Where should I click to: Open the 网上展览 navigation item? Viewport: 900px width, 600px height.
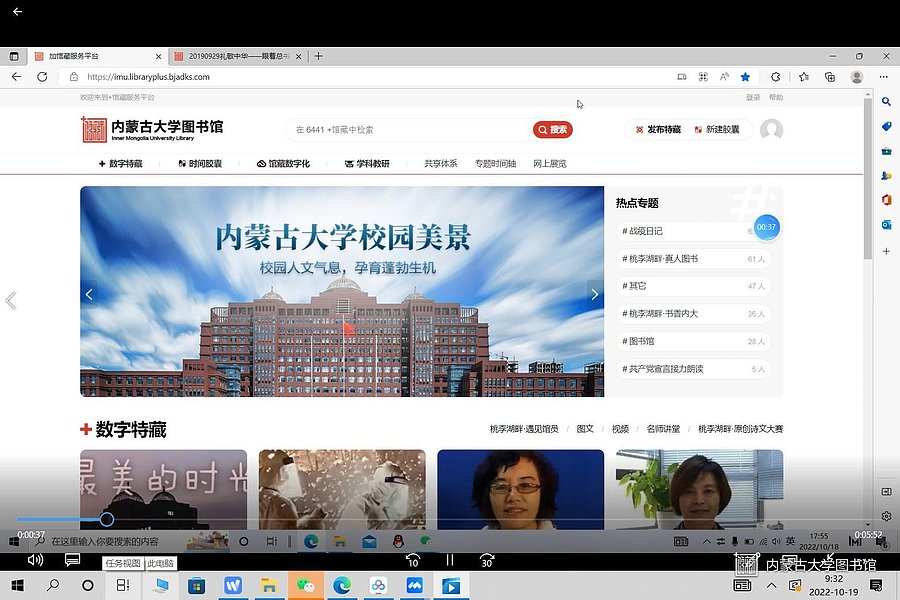pos(550,164)
